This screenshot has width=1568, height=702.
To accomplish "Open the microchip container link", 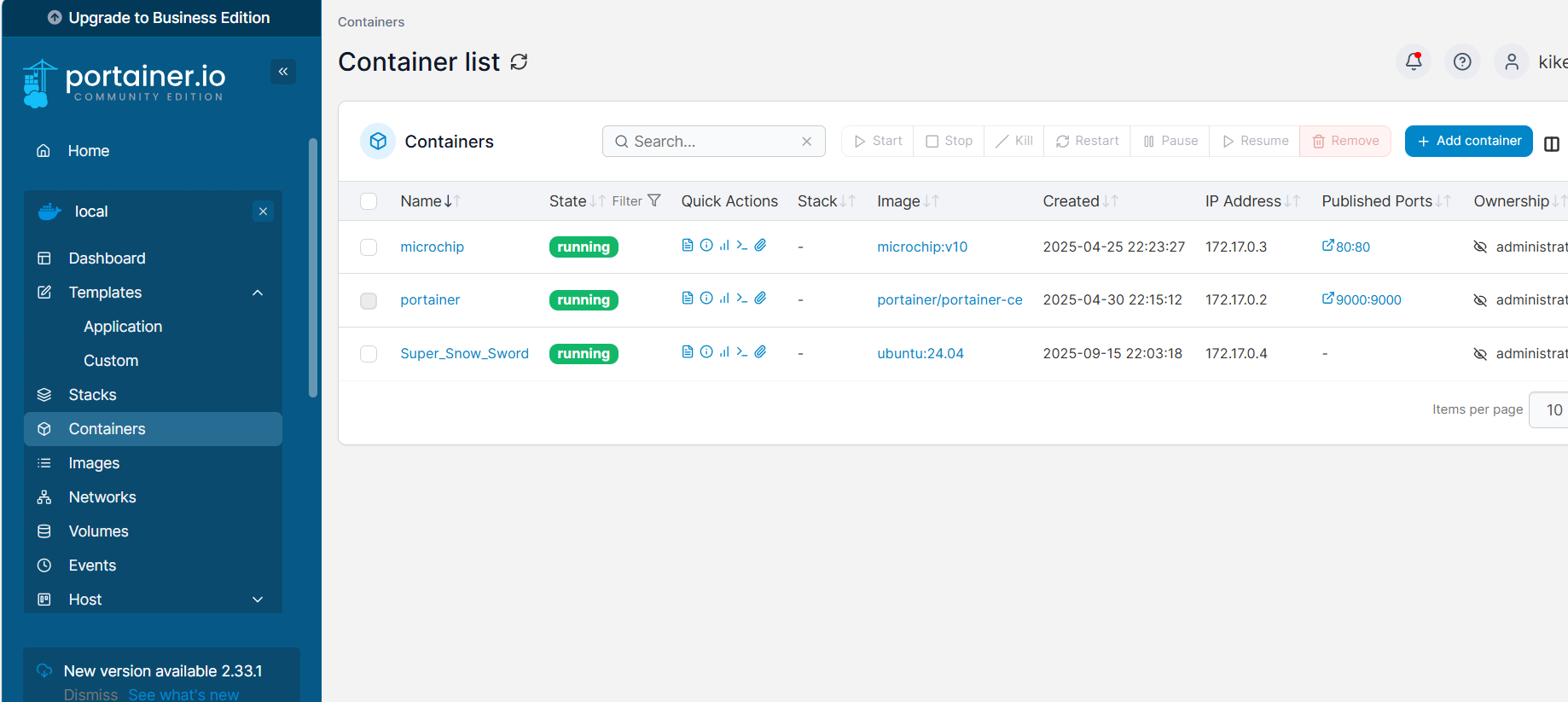I will pos(433,247).
